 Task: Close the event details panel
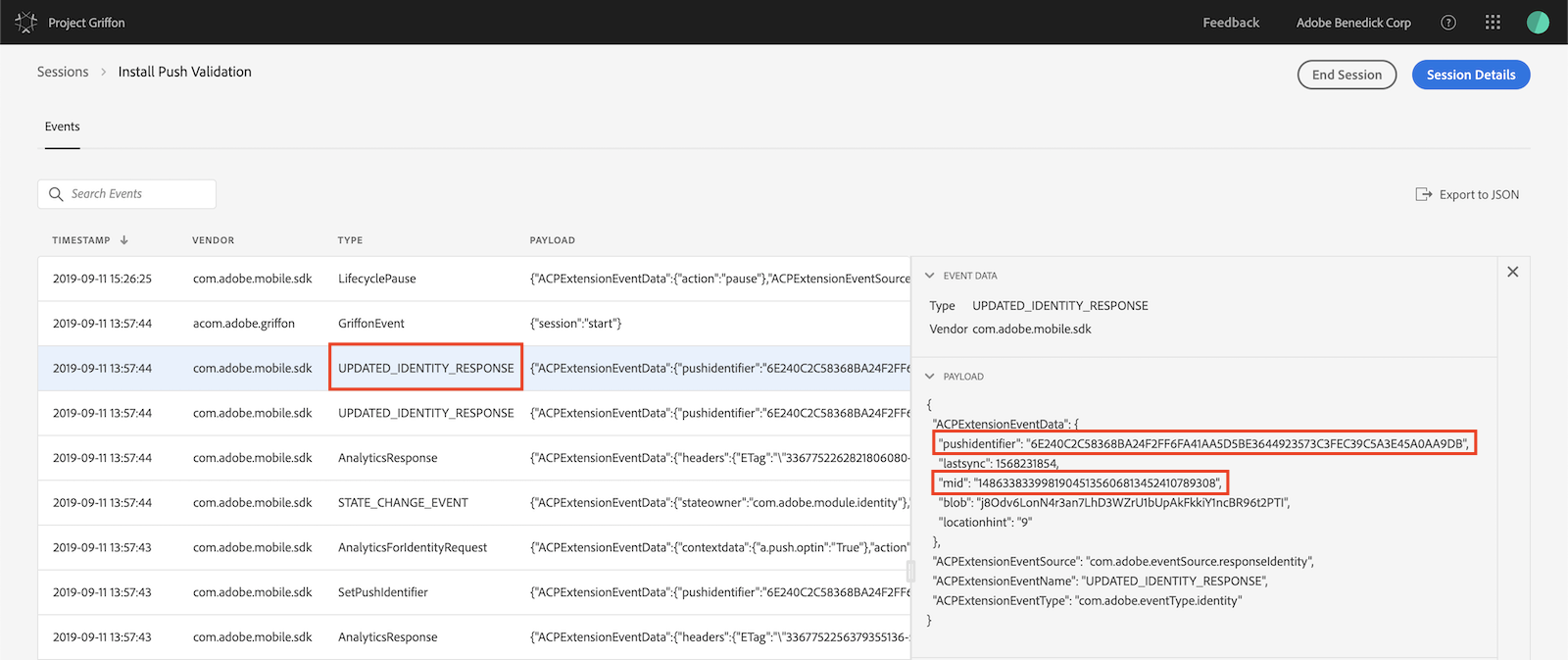tap(1513, 272)
